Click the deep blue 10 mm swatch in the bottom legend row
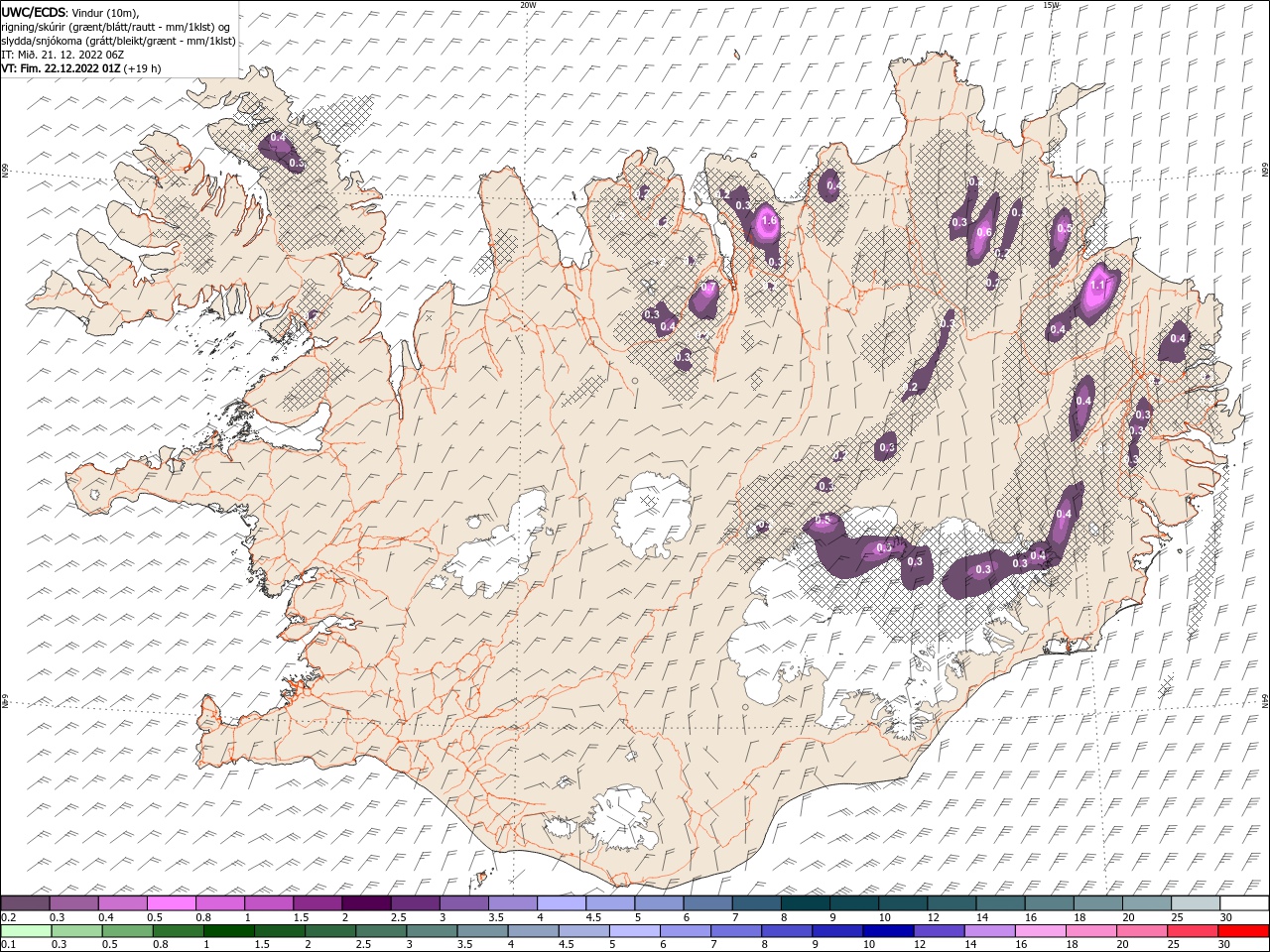This screenshot has height=952, width=1270. coord(889,931)
